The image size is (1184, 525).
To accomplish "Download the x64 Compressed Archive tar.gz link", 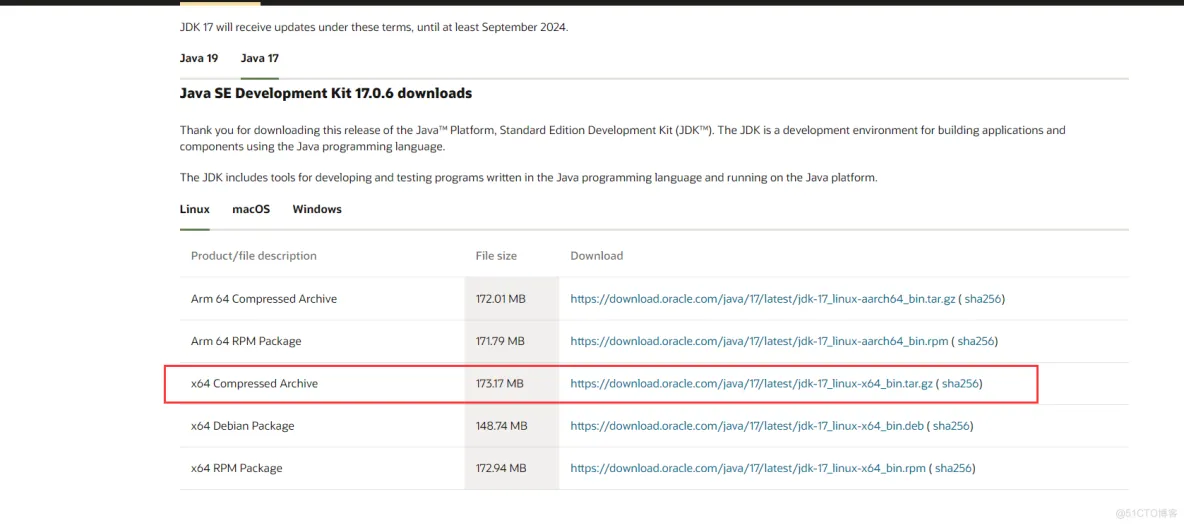I will click(751, 383).
